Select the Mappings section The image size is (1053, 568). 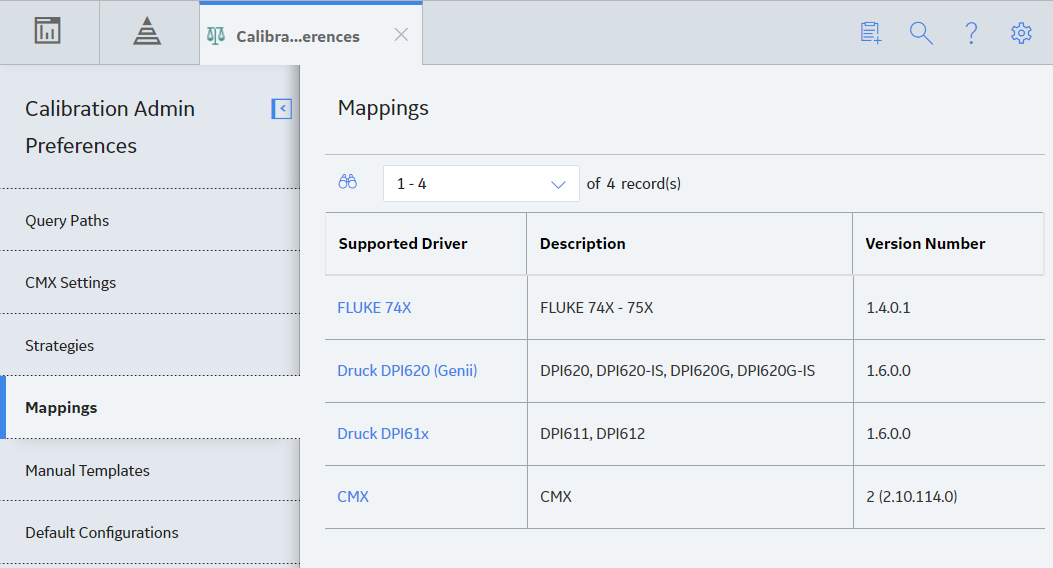pyautogui.click(x=150, y=408)
